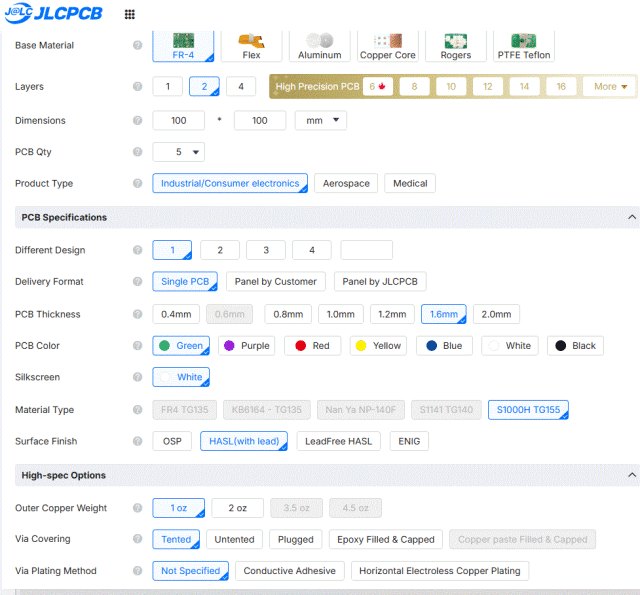640x595 pixels.
Task: Choose 1 layer option
Action: click(x=167, y=87)
